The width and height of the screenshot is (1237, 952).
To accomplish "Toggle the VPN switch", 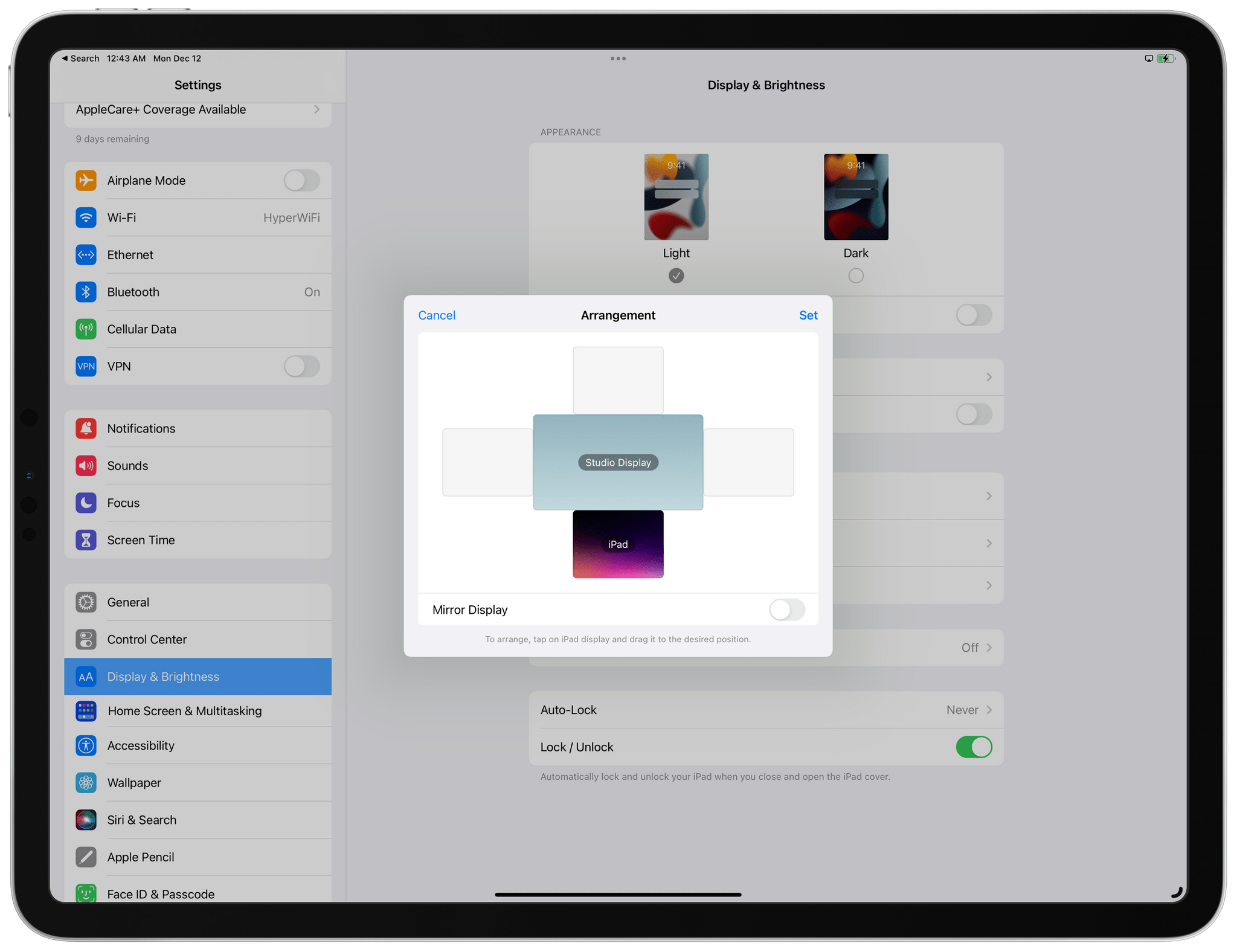I will (302, 367).
